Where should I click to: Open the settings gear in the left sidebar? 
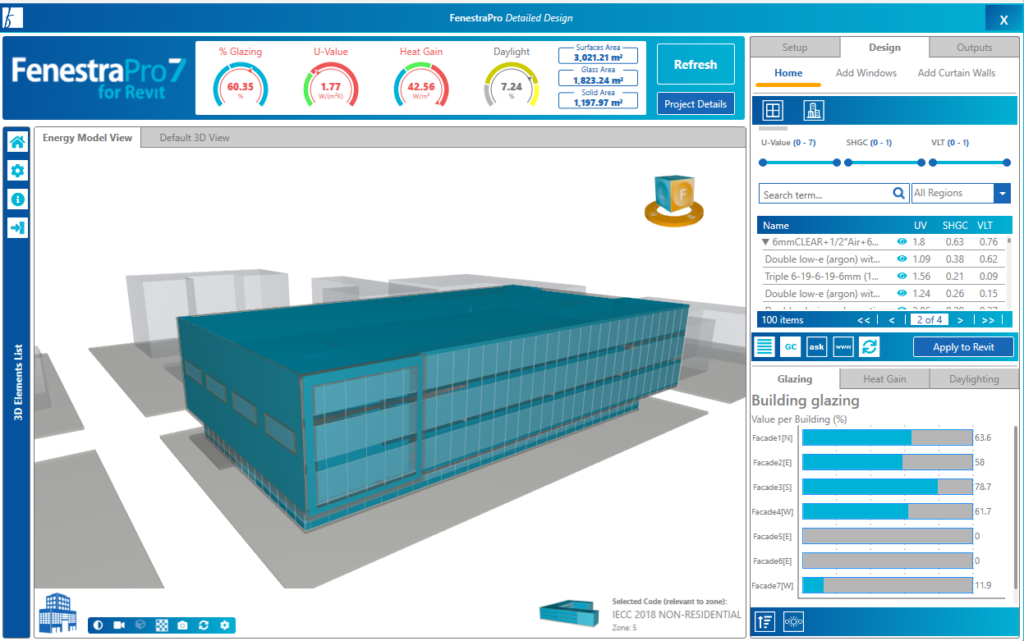(18, 170)
